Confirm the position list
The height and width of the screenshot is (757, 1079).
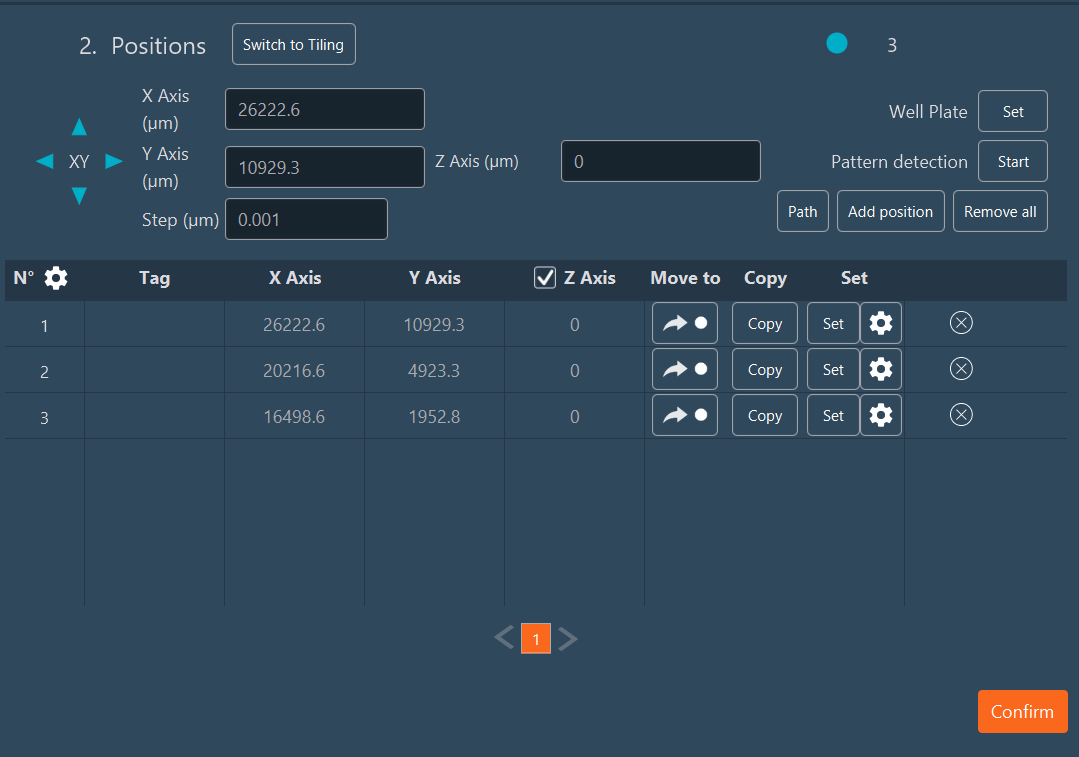coord(1022,711)
